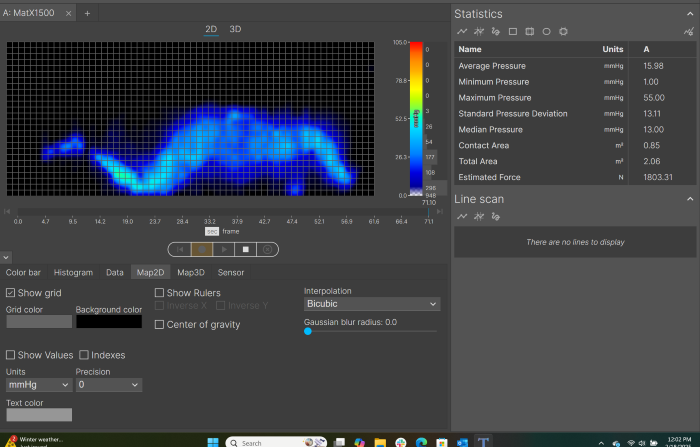
Task: Toggle the Indexes checkbox
Action: [x=84, y=355]
